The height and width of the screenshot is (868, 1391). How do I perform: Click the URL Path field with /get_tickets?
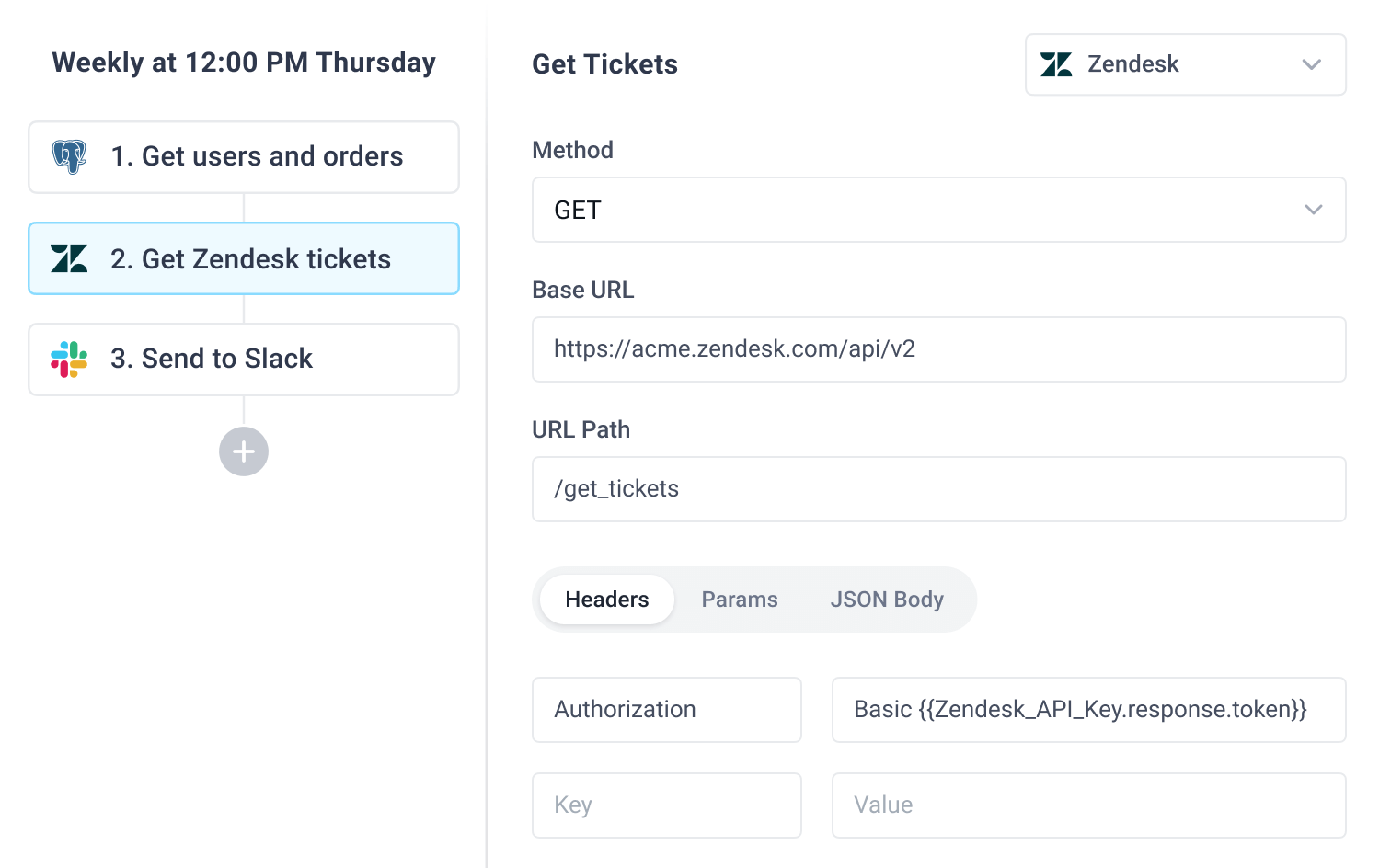point(938,489)
